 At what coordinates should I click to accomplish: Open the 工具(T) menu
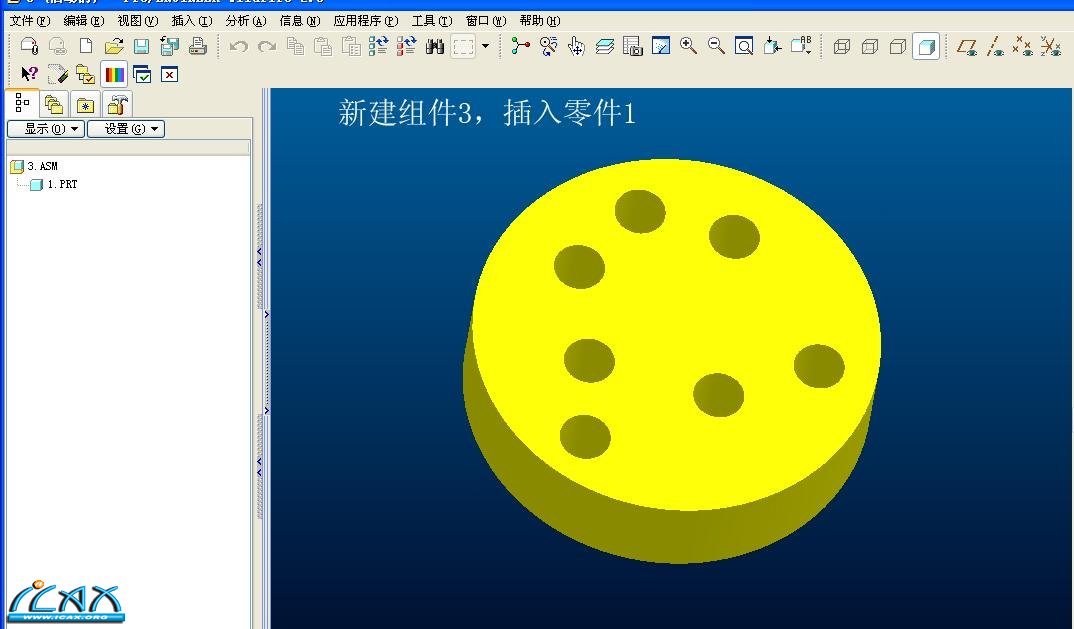[x=432, y=21]
